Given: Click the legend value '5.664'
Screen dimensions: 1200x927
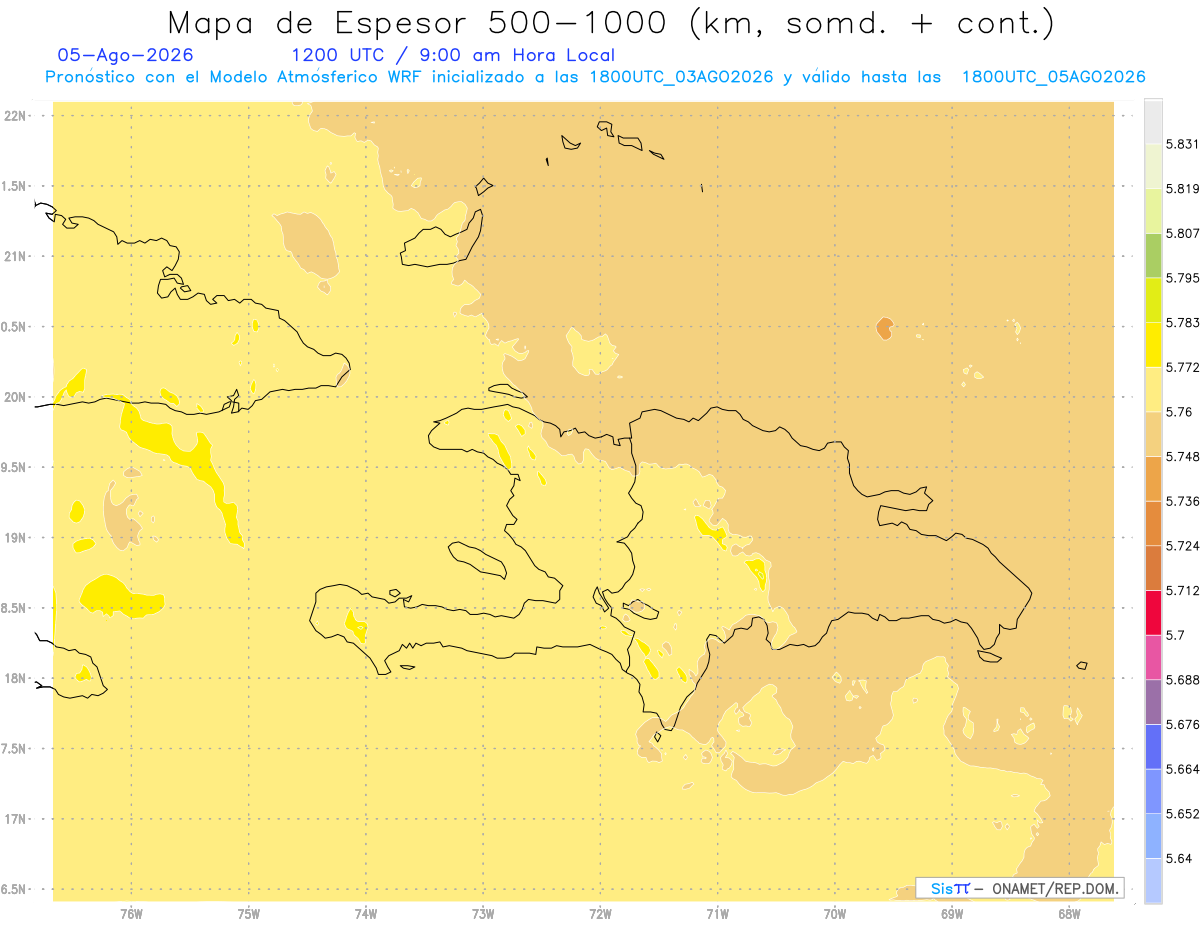Looking at the screenshot, I should (1182, 769).
